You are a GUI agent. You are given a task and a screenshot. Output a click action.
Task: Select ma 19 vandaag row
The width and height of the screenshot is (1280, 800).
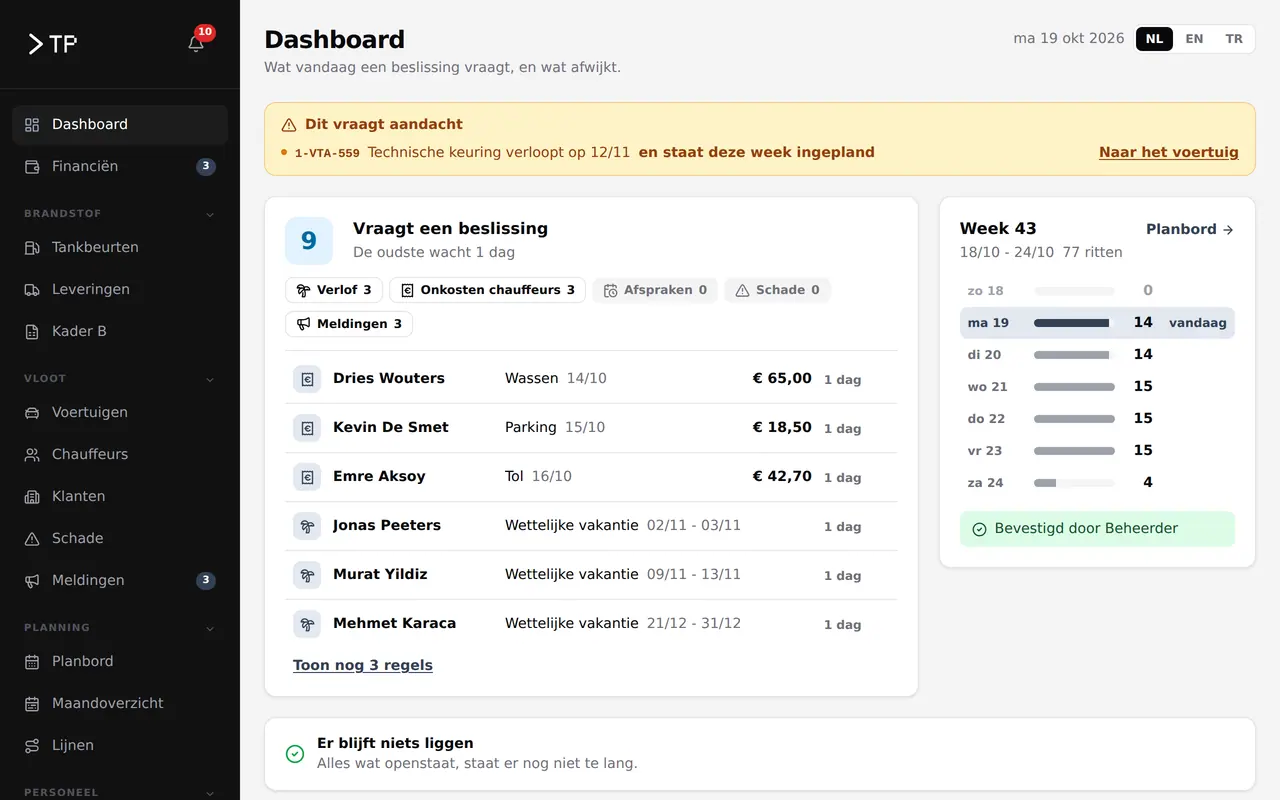pyautogui.click(x=1097, y=323)
